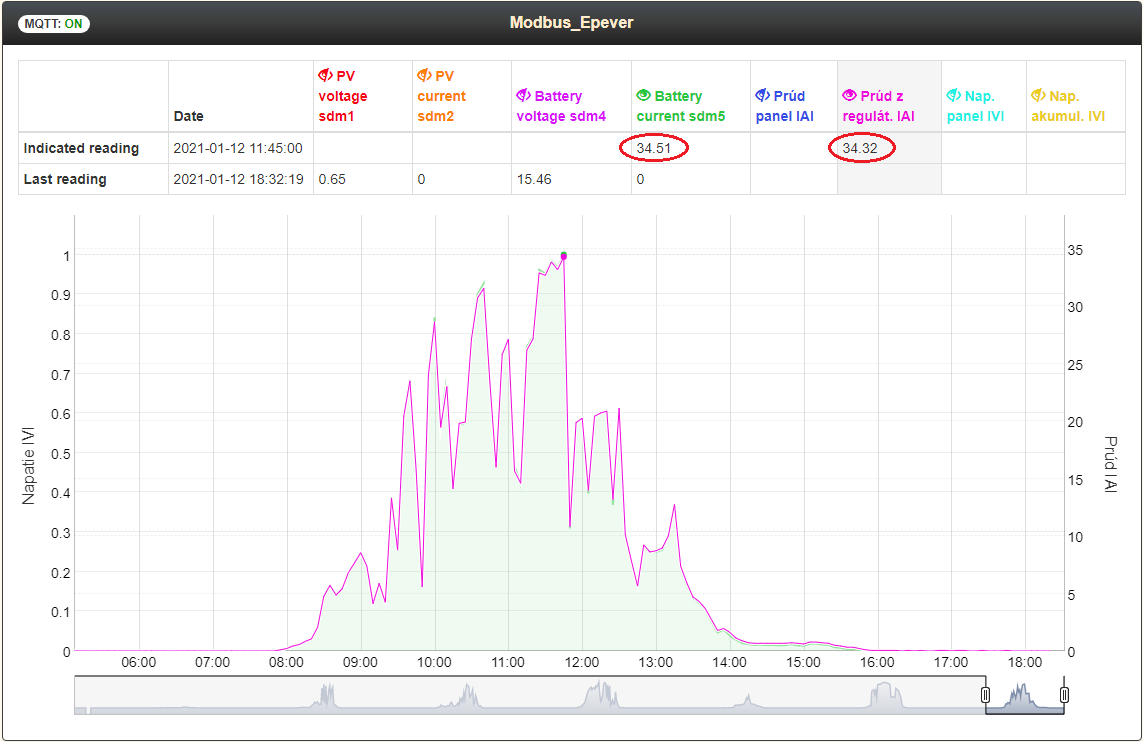
Task: Click the 12:00 x-axis tick label
Action: pyautogui.click(x=581, y=662)
